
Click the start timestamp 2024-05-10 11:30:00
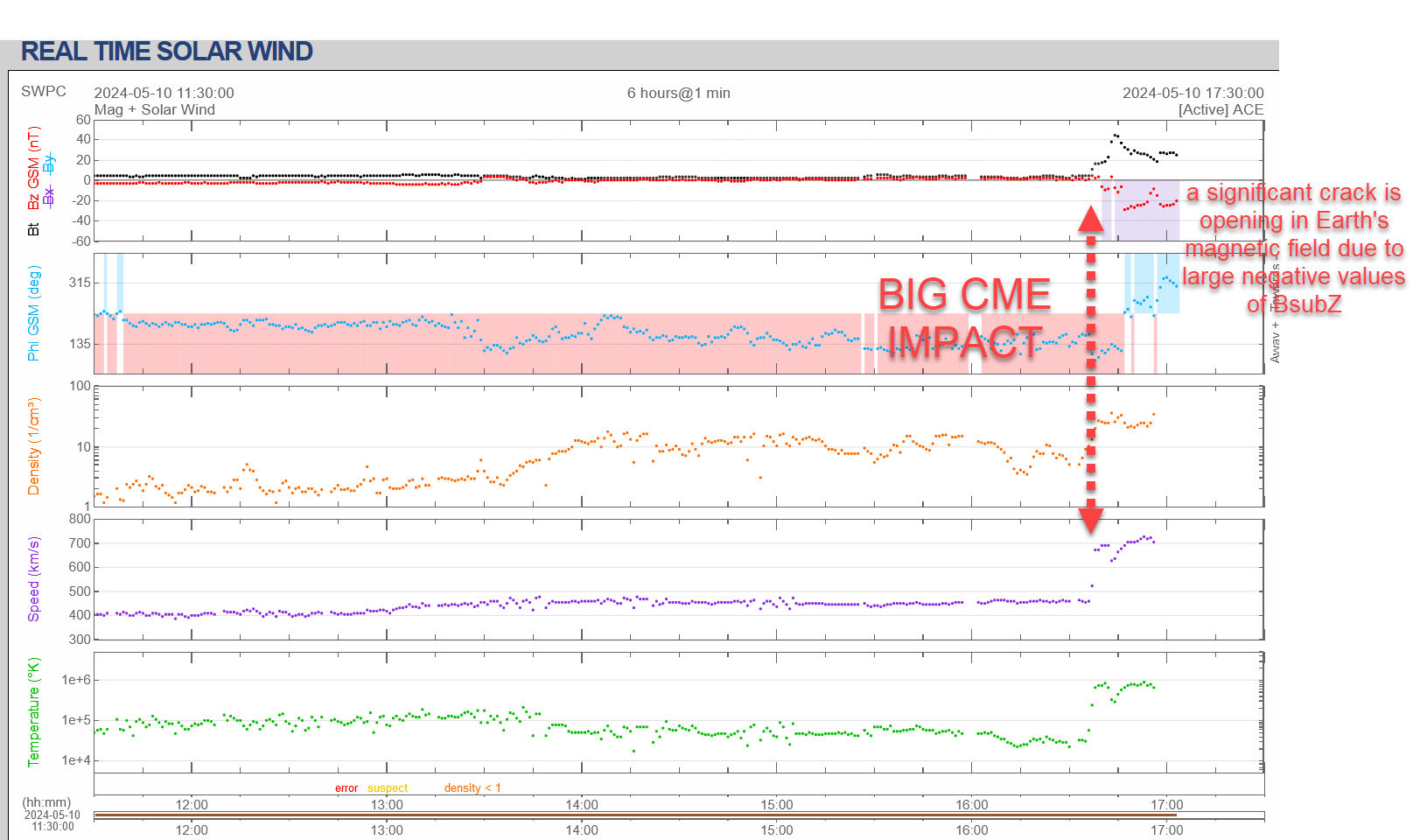164,93
